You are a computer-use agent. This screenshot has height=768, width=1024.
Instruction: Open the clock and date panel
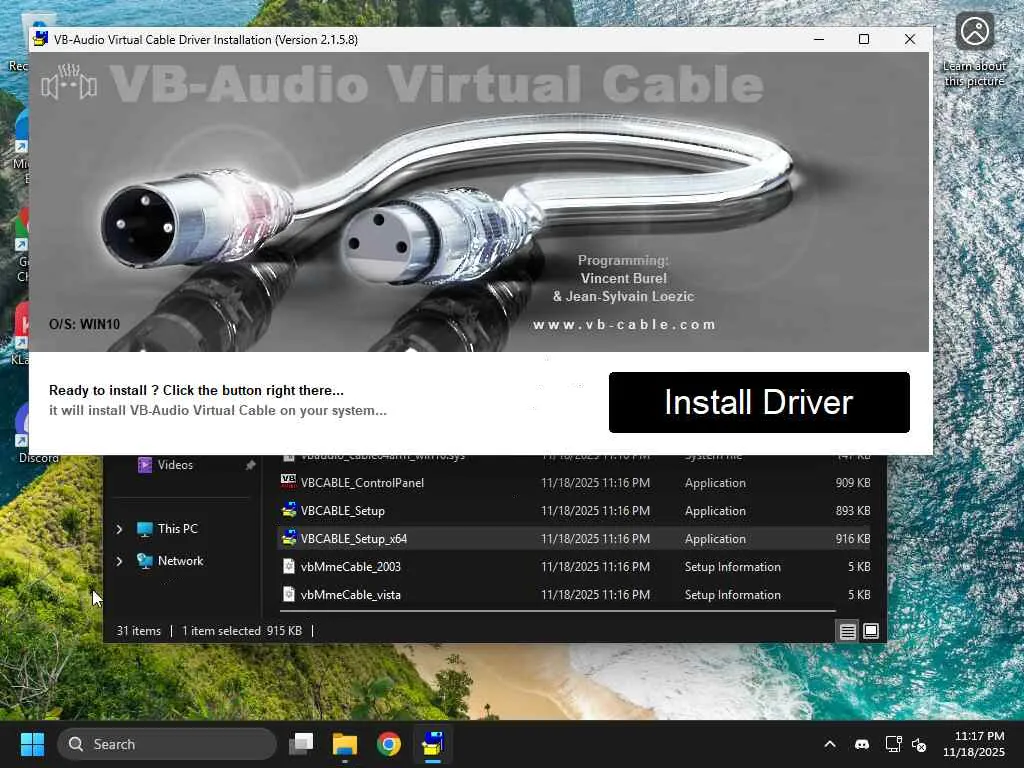pyautogui.click(x=973, y=744)
